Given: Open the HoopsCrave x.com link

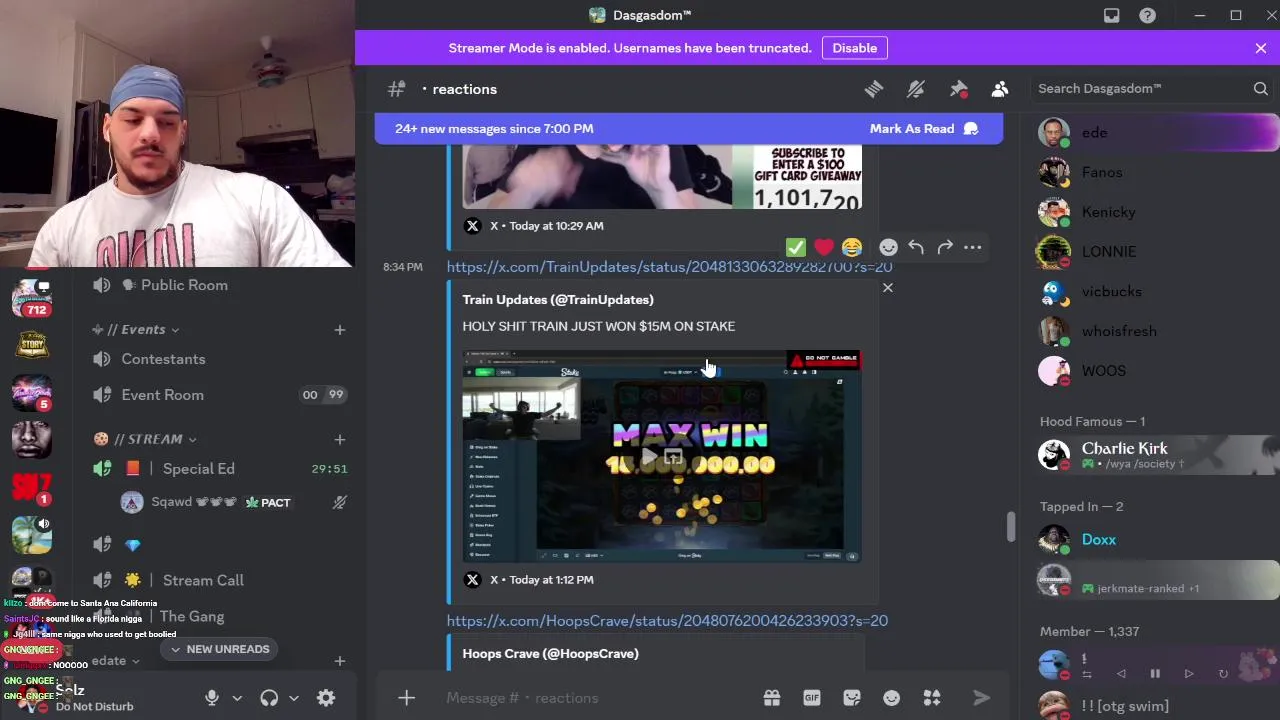Looking at the screenshot, I should (x=667, y=621).
